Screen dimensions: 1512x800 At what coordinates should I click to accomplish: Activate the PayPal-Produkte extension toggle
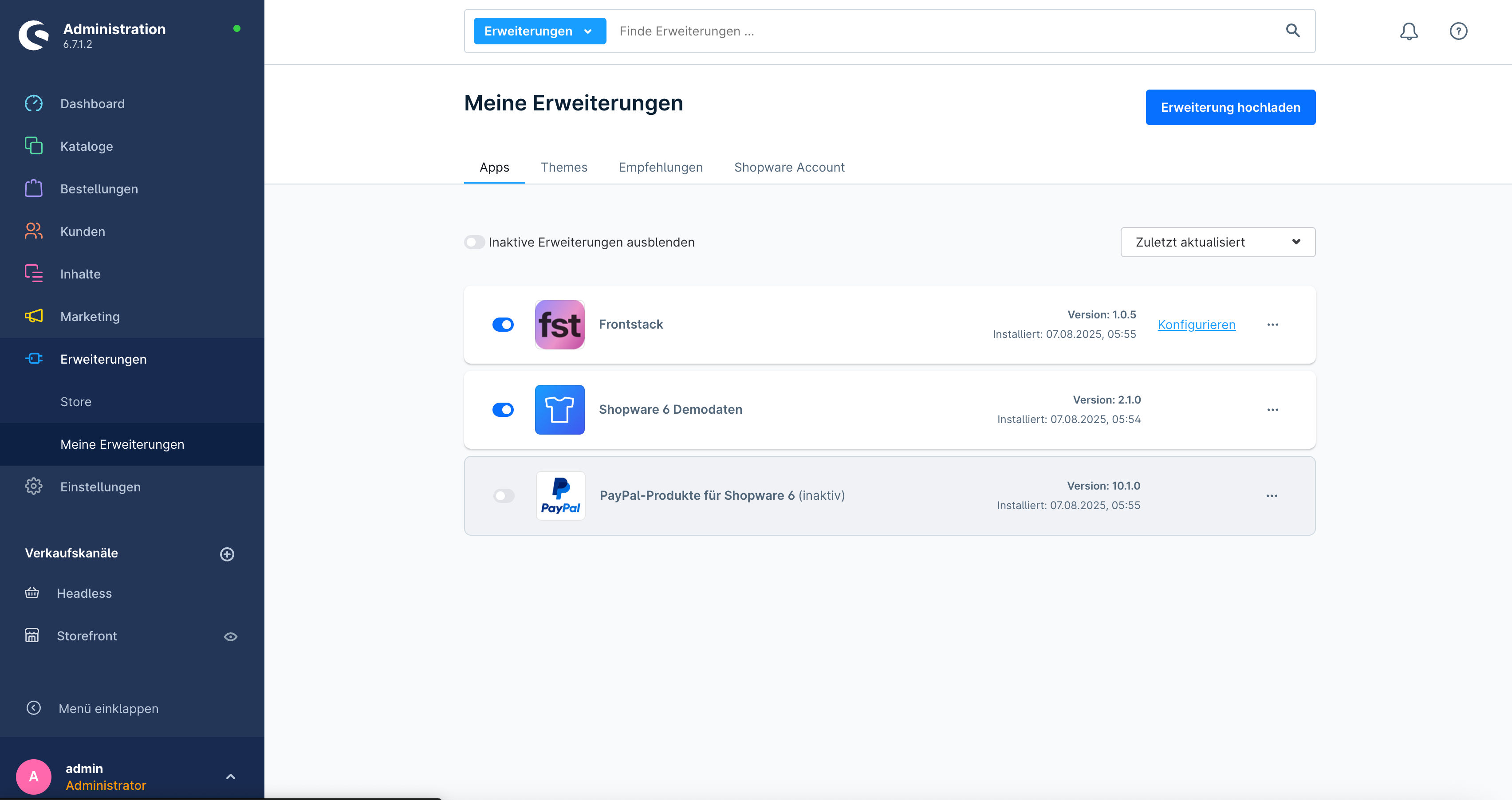(x=504, y=496)
